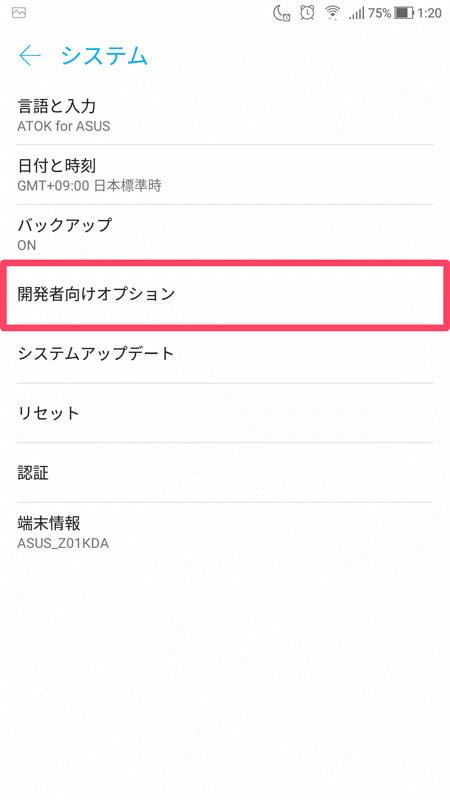Screen dimensions: 450x800
Task: Tap the battery status icon
Action: click(x=404, y=13)
